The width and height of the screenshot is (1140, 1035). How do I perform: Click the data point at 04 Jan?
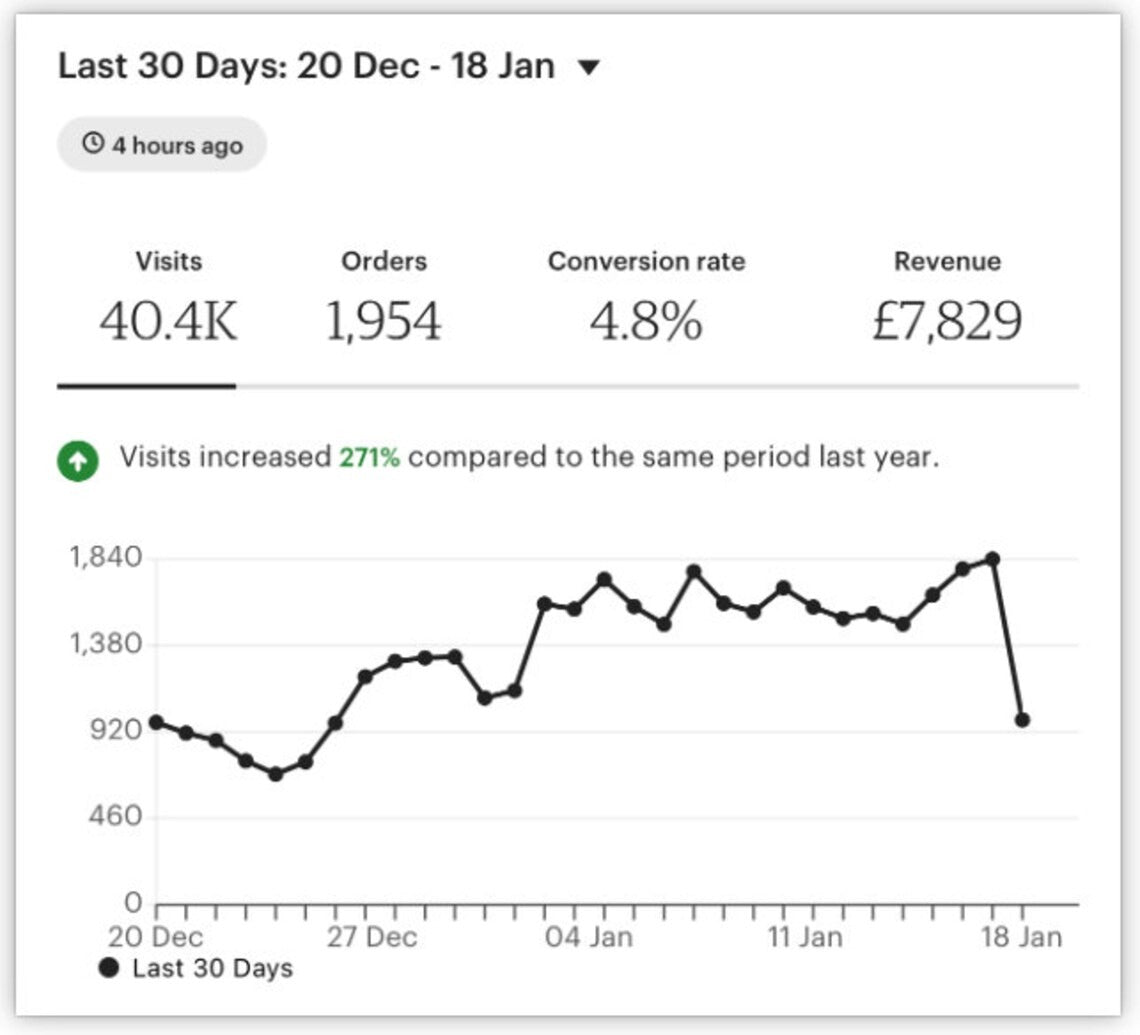604,579
